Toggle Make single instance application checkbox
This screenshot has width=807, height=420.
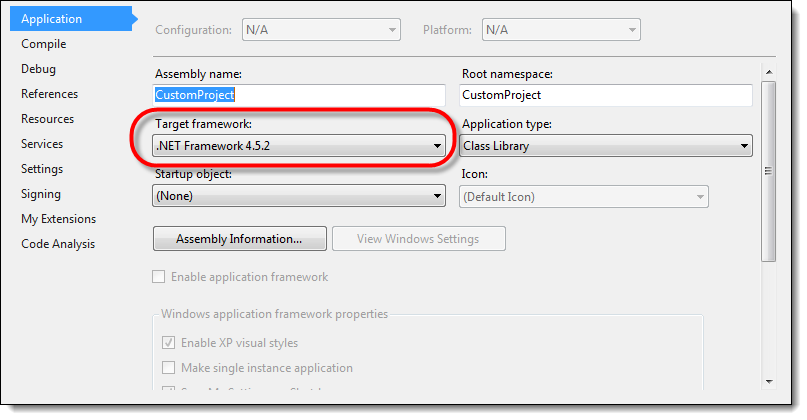pos(168,368)
